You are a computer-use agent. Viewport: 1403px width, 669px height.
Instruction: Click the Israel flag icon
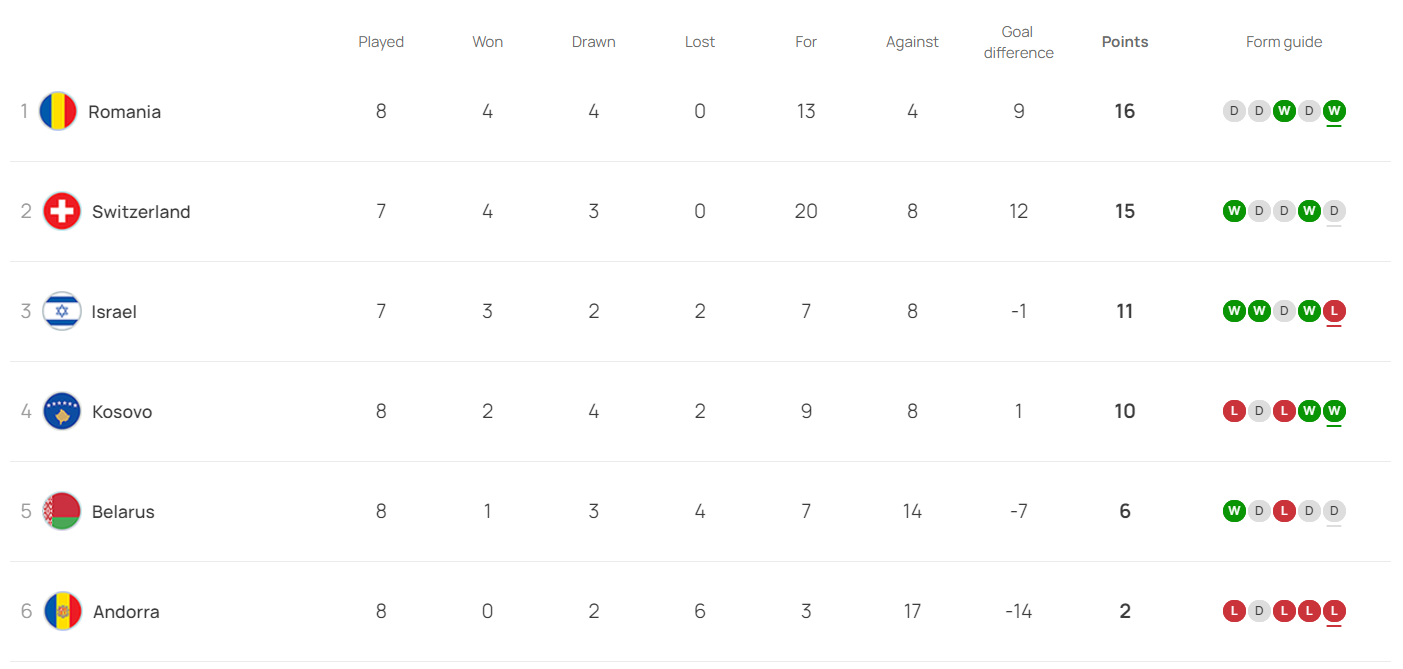click(x=62, y=311)
